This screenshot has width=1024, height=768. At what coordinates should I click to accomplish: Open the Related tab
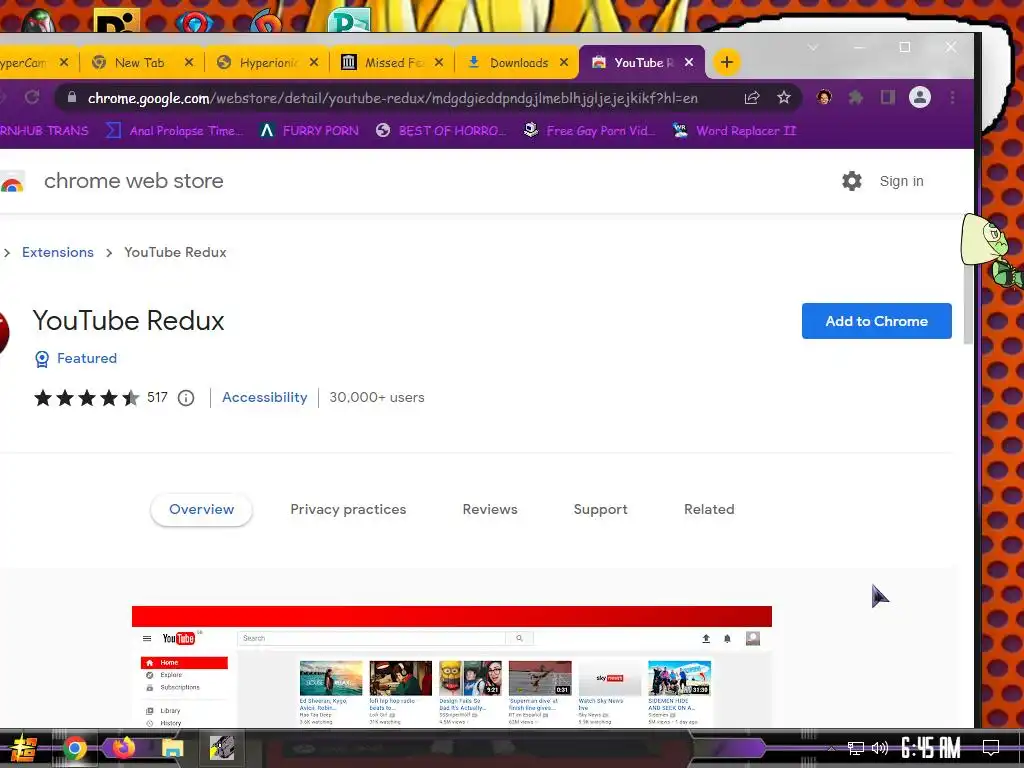pos(709,509)
